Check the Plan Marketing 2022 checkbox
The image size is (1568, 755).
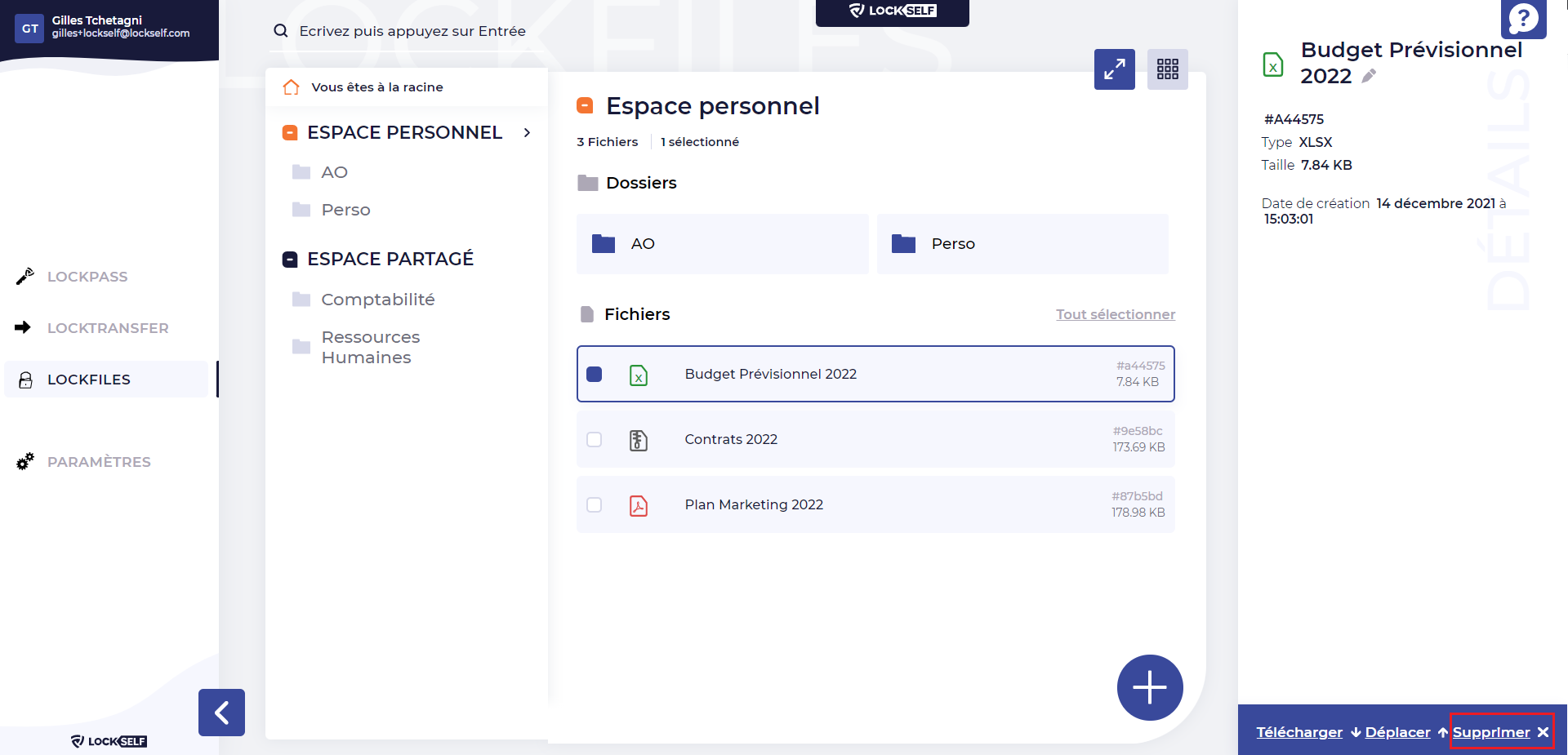pos(595,504)
